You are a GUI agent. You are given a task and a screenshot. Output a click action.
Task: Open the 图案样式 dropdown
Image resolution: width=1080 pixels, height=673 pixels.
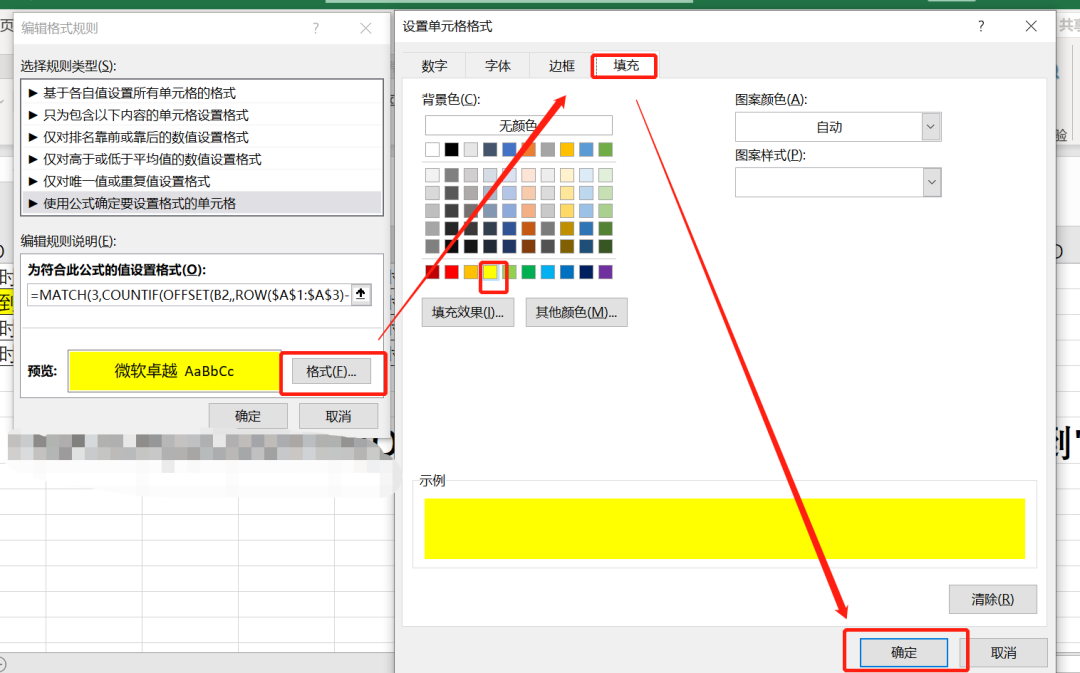(x=931, y=183)
